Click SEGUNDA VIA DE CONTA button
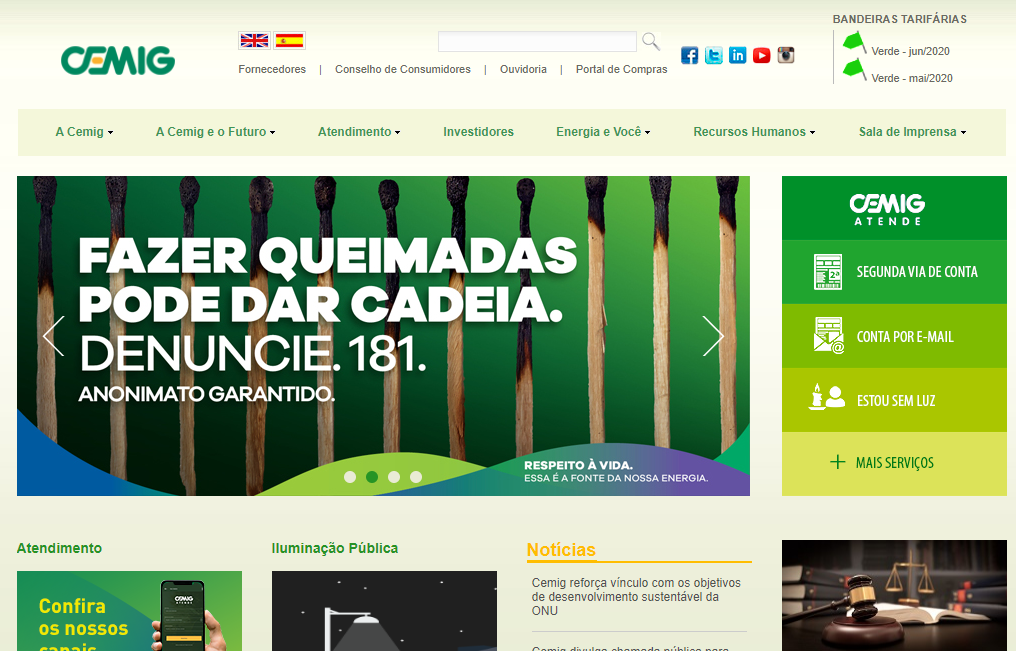This screenshot has height=651, width=1016. 894,272
